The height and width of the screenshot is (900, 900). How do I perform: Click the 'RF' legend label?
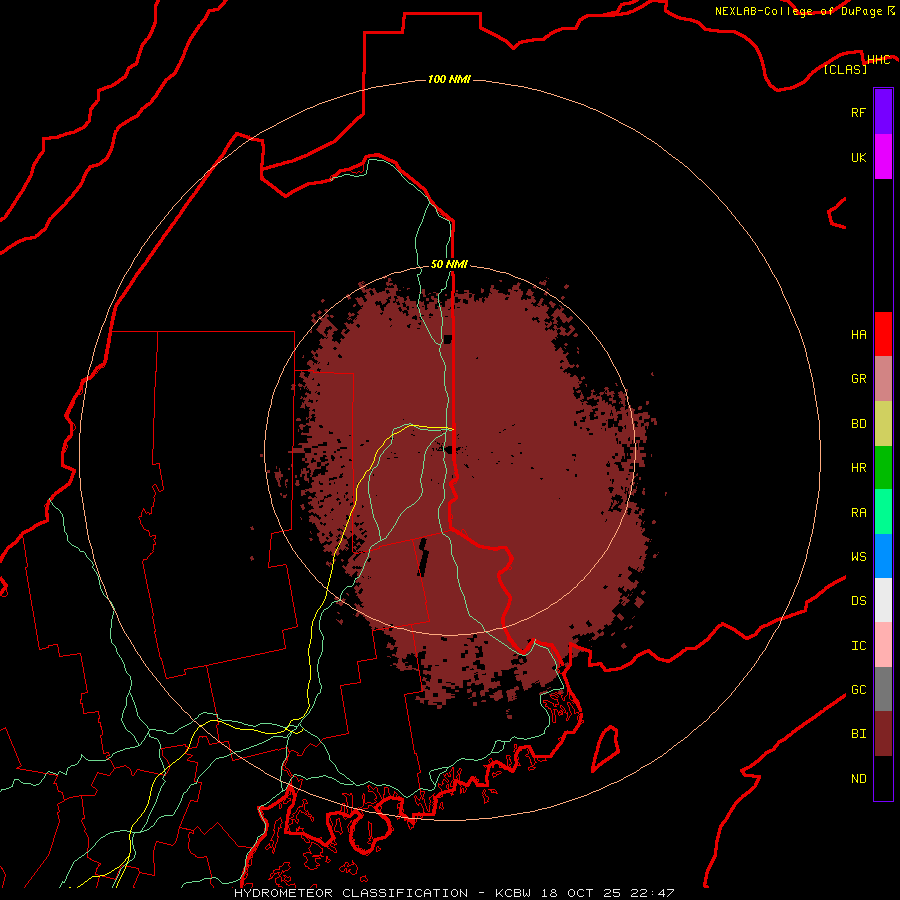click(x=858, y=112)
